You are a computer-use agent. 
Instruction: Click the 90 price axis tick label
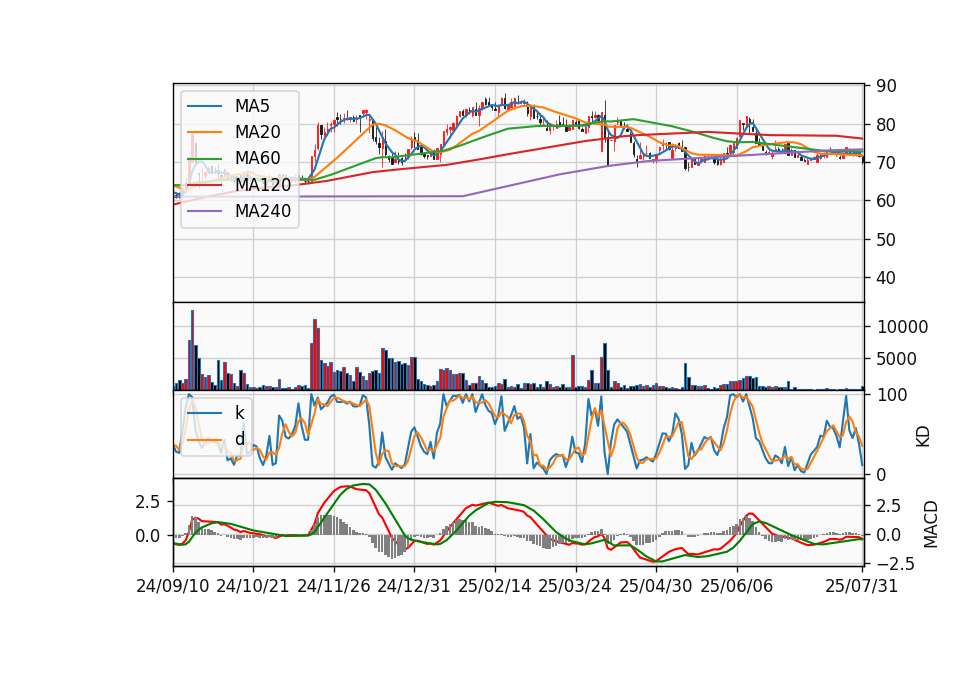(886, 86)
